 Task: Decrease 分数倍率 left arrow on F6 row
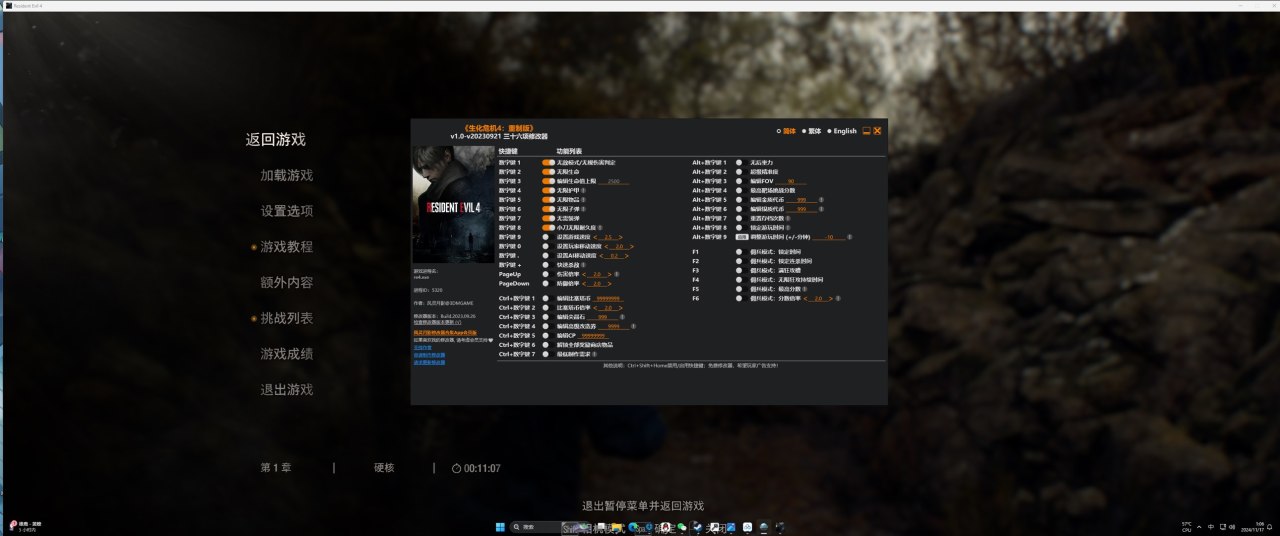pos(805,298)
